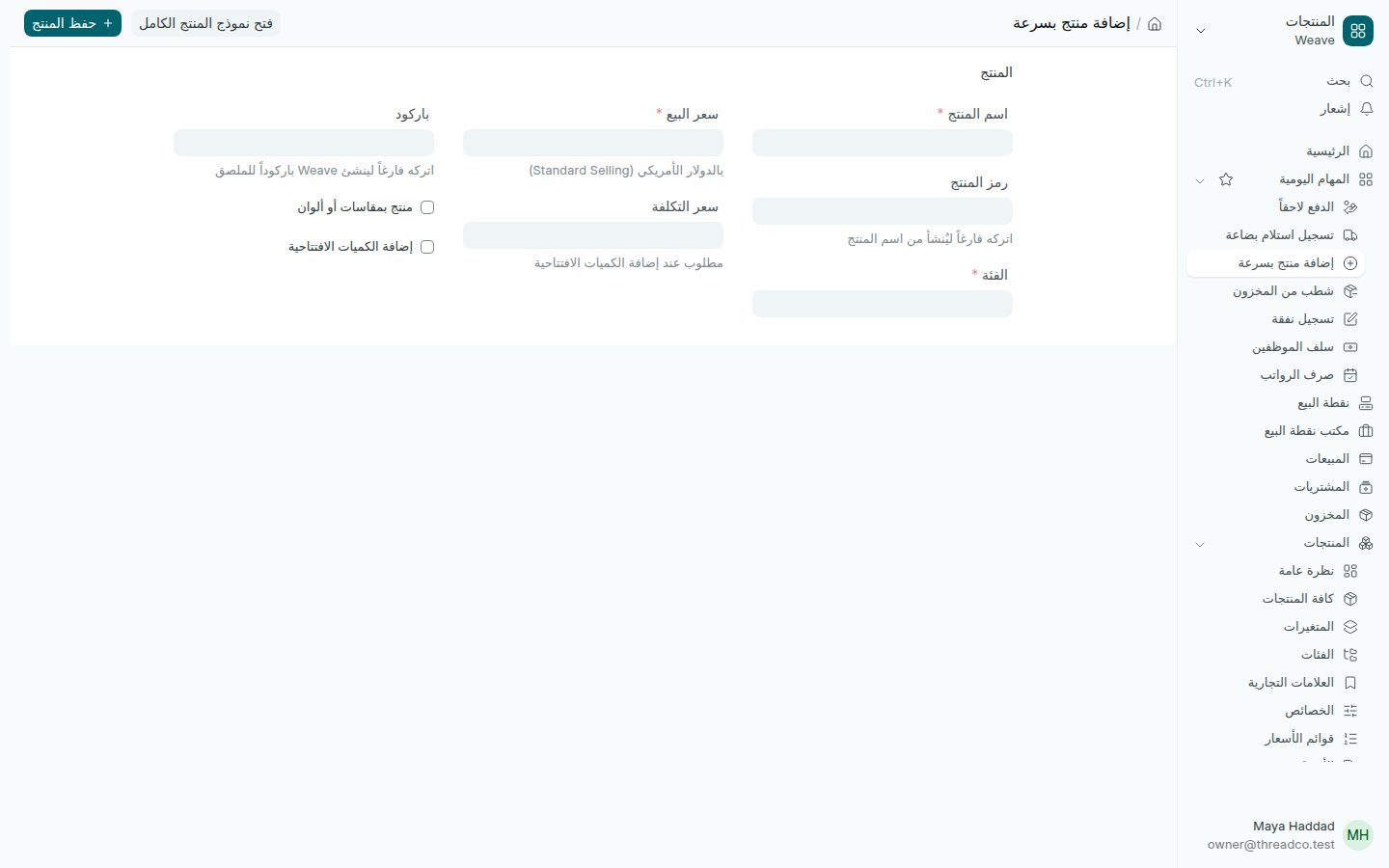This screenshot has width=1389, height=868.
Task: Click the search magnifier icon in sidebar
Action: 1366,81
